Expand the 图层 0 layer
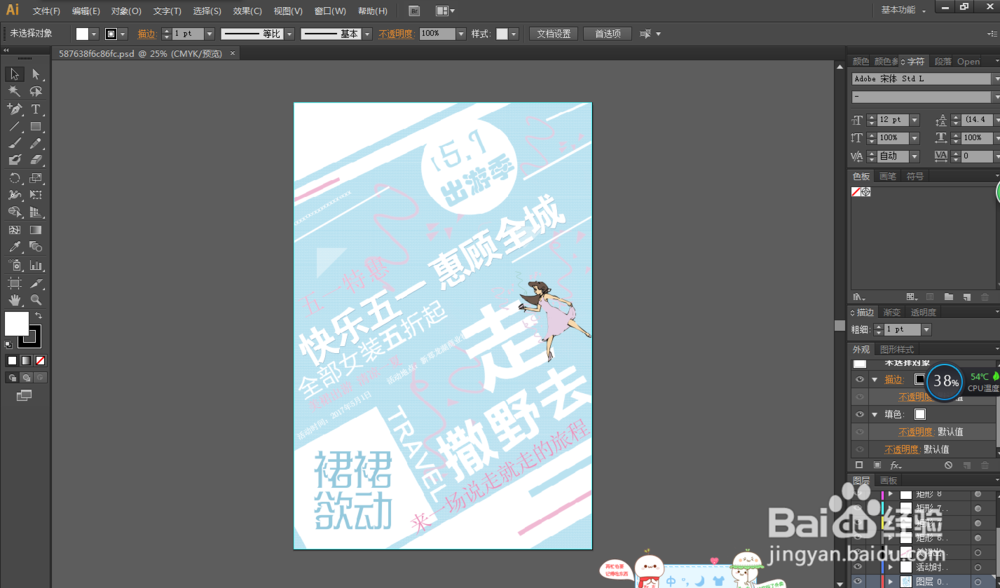The image size is (1000, 588). 890,581
